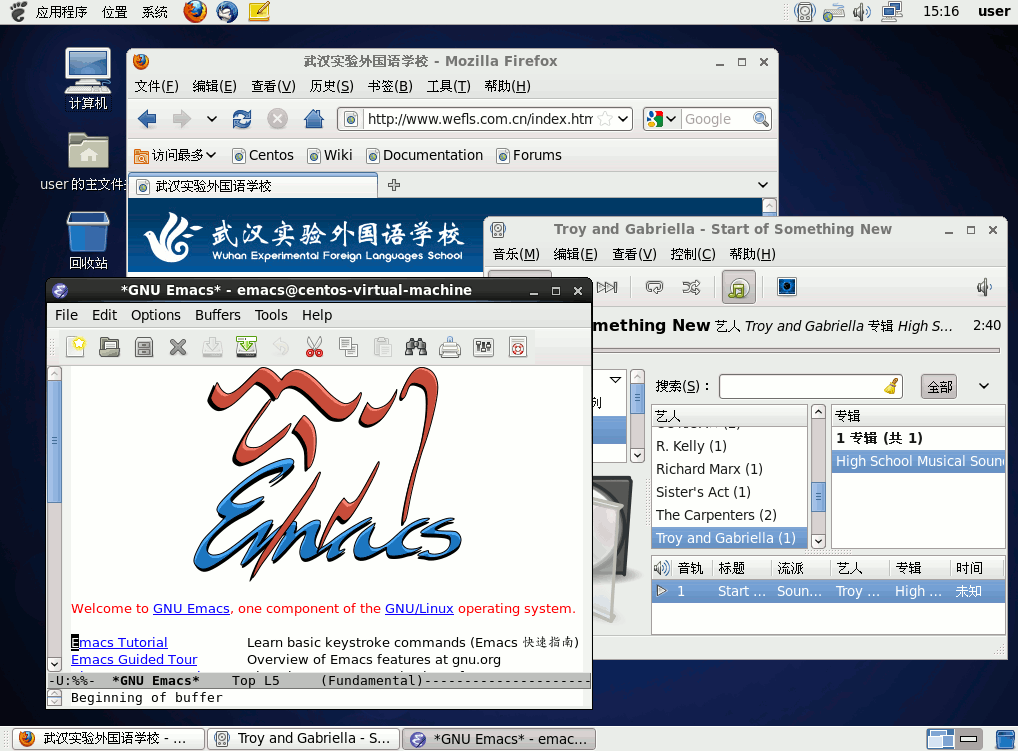Click the Emacs Open directory (dired) icon

(144, 347)
